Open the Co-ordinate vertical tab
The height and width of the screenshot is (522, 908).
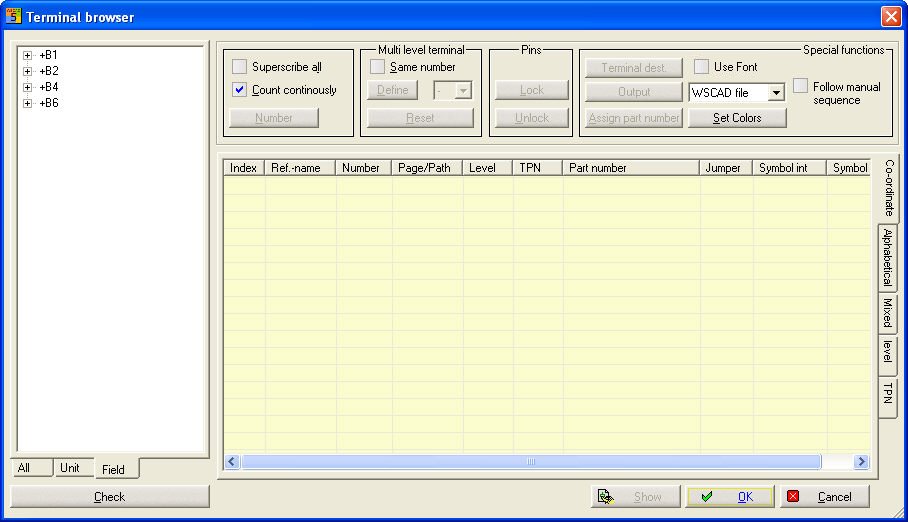coord(889,188)
